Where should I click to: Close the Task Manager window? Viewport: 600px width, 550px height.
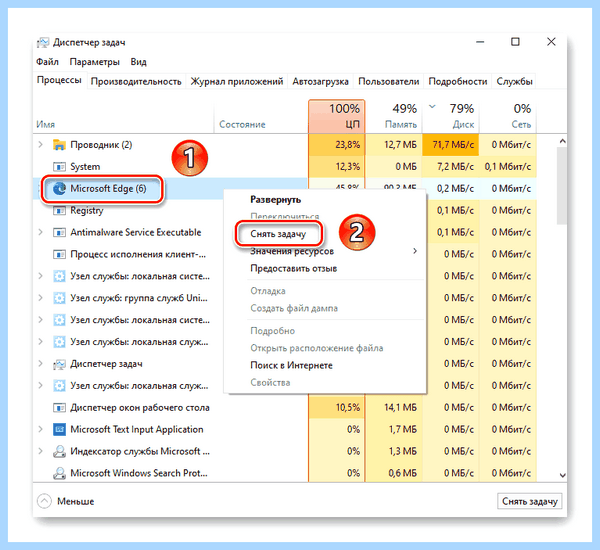[x=551, y=42]
